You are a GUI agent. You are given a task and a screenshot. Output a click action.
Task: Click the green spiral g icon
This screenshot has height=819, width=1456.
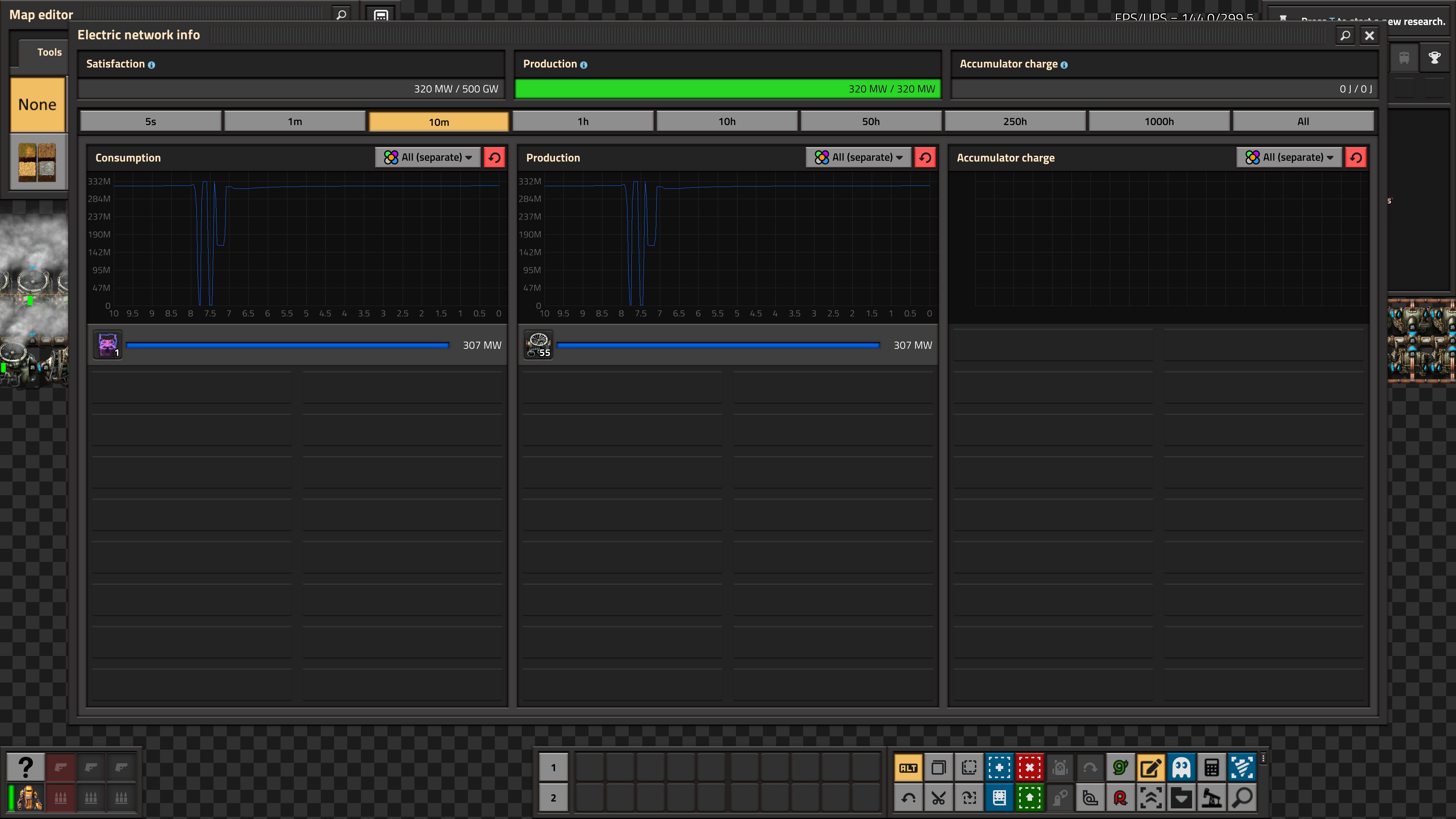(x=1121, y=767)
